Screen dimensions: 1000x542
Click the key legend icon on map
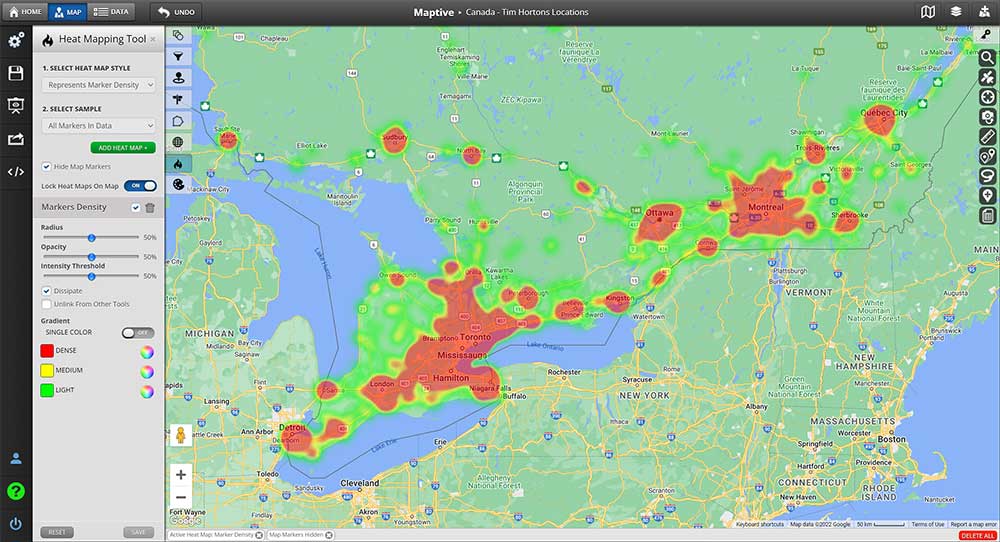(x=986, y=35)
